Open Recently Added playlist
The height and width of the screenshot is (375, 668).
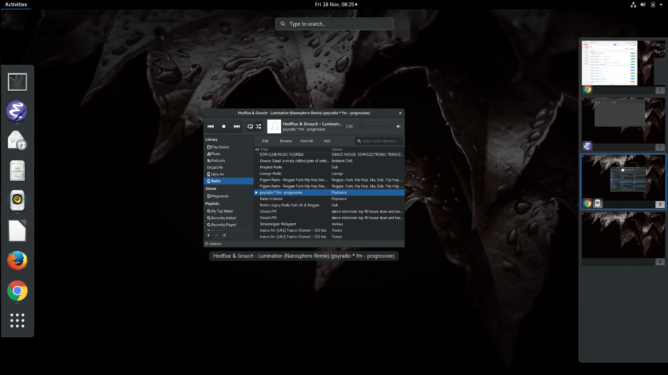pyautogui.click(x=229, y=218)
